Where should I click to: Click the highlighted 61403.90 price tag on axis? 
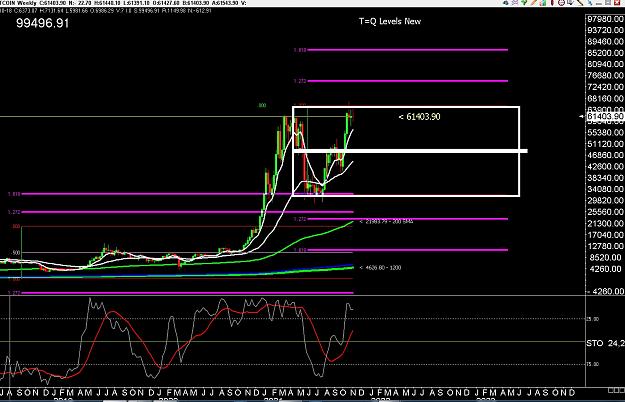(605, 116)
